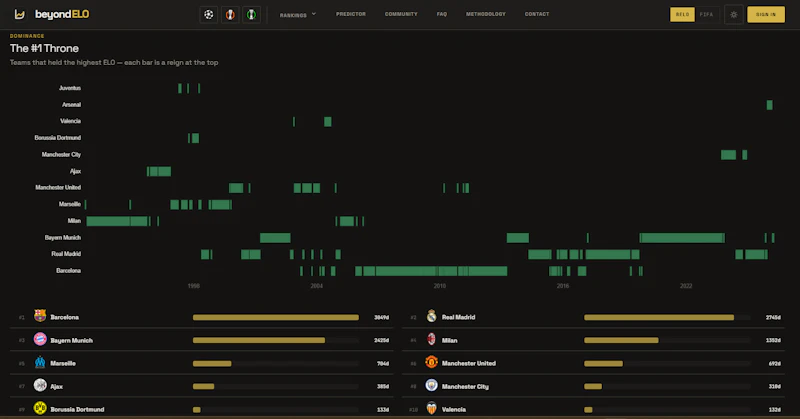Click the Bayern Munich club crest

40,339
